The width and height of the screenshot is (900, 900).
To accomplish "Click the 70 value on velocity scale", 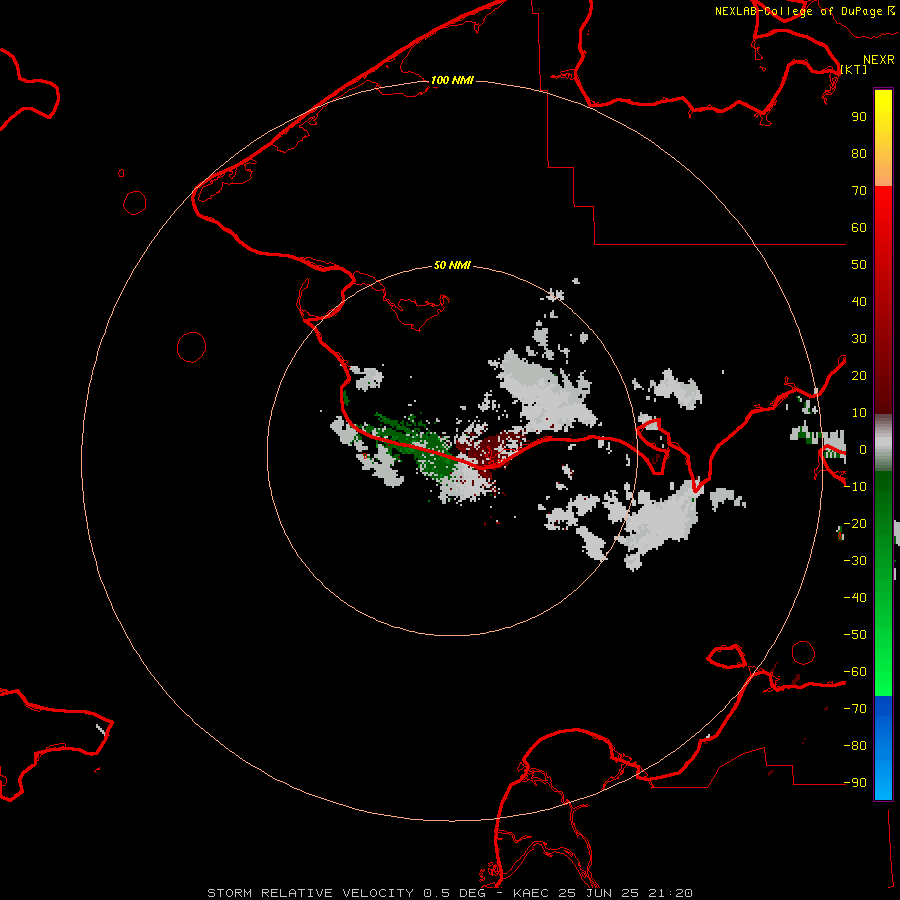I will point(859,191).
